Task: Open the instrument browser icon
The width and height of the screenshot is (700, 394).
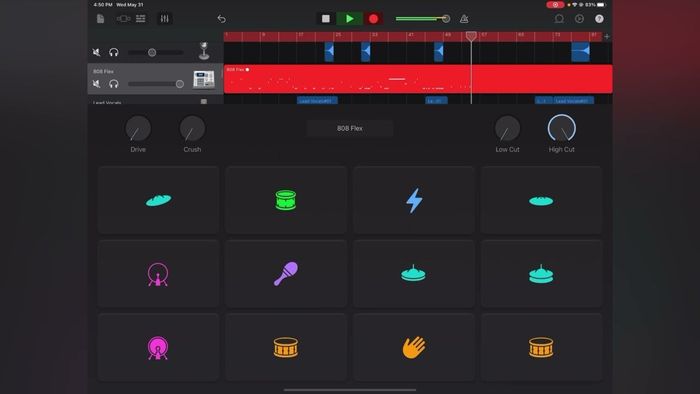Action: pos(123,19)
